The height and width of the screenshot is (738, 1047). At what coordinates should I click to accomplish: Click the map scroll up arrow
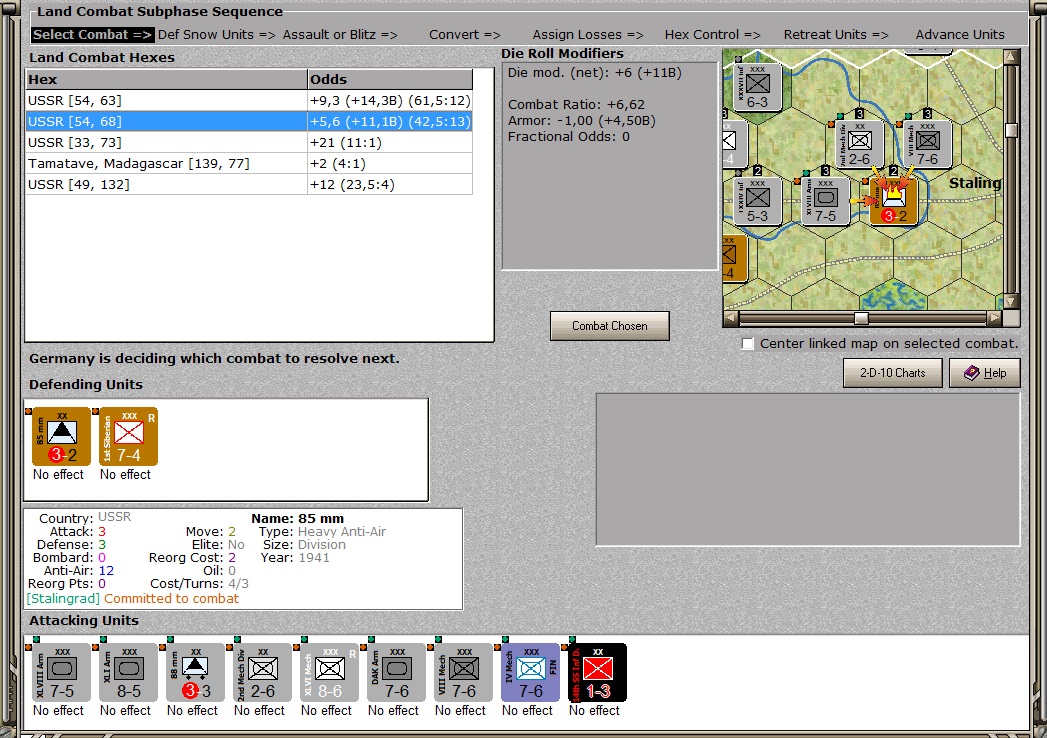(x=1011, y=57)
